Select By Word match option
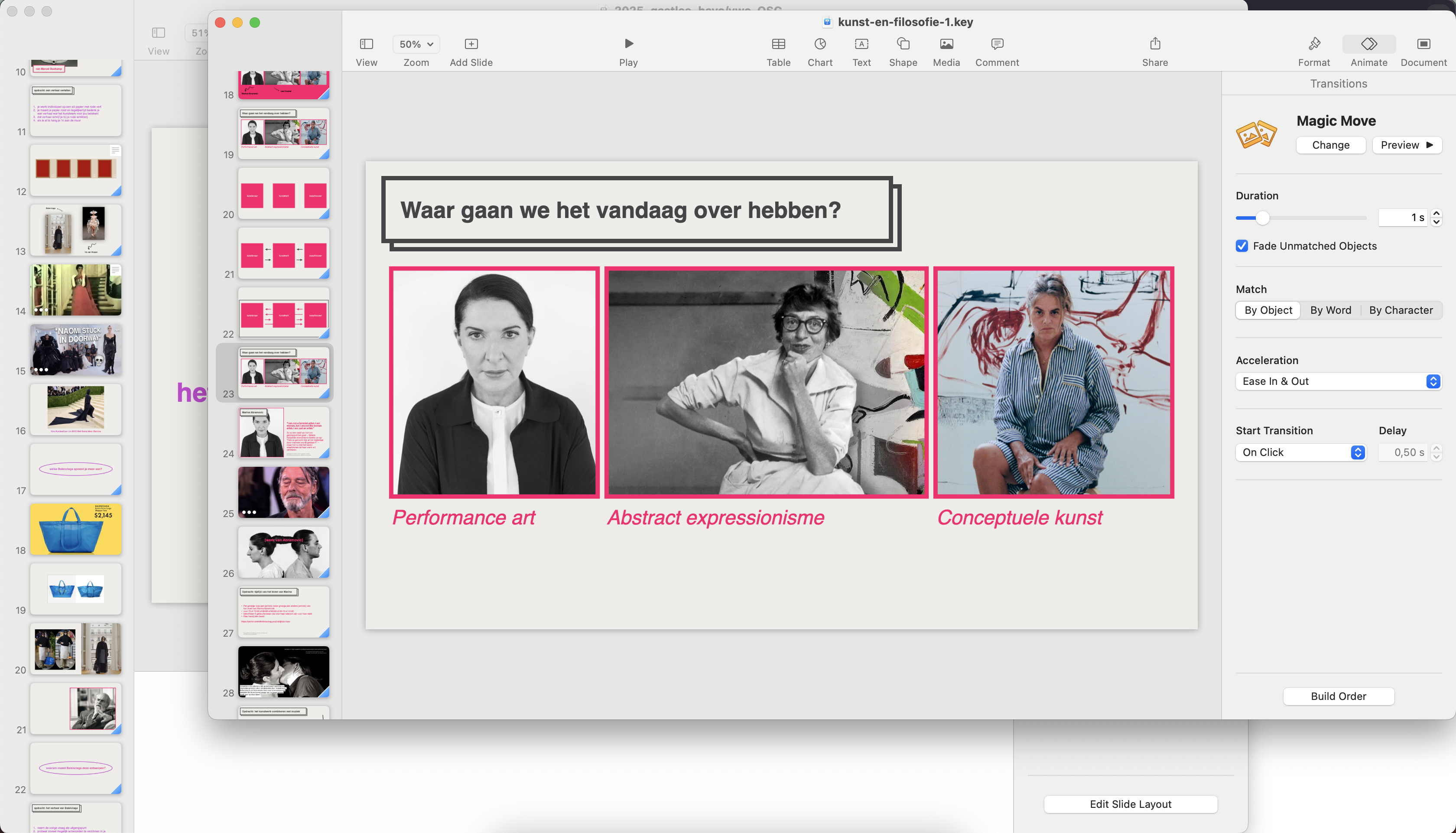 [x=1330, y=310]
